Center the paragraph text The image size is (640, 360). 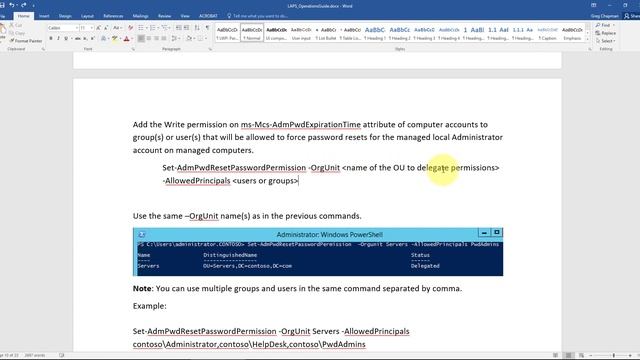point(149,38)
